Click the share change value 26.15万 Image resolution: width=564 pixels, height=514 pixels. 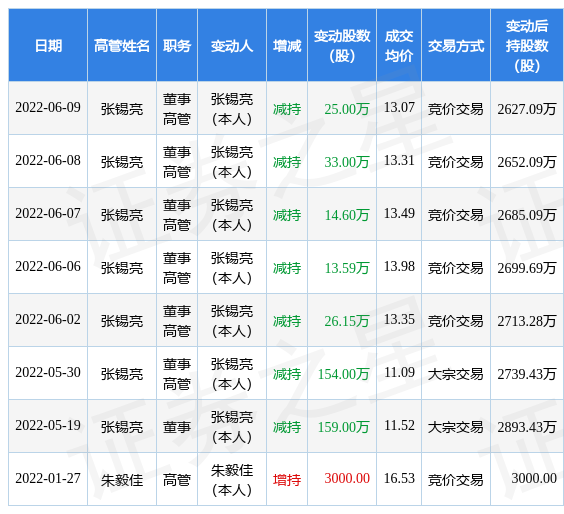pyautogui.click(x=347, y=321)
